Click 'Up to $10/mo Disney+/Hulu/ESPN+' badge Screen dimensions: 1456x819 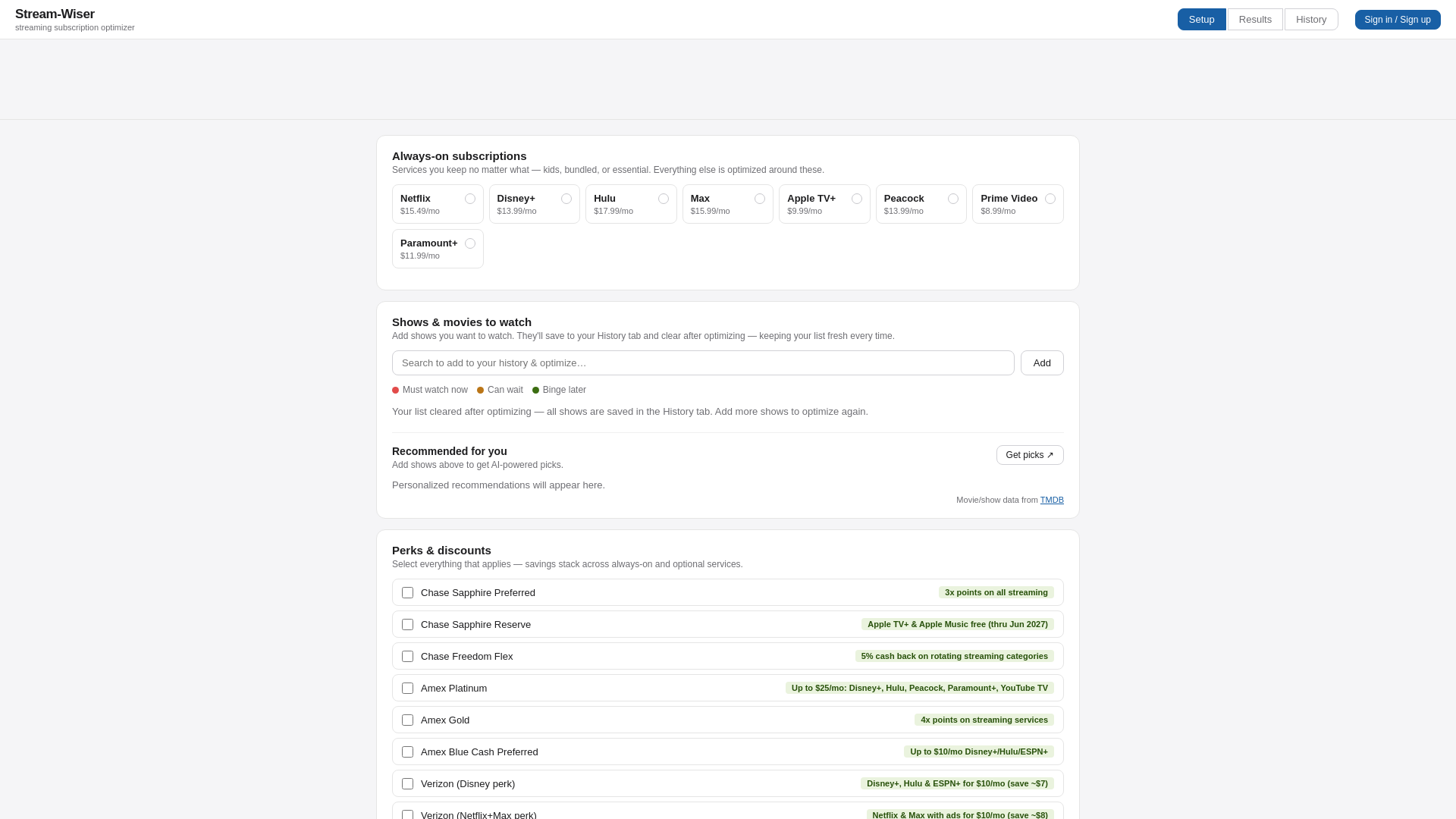click(979, 752)
